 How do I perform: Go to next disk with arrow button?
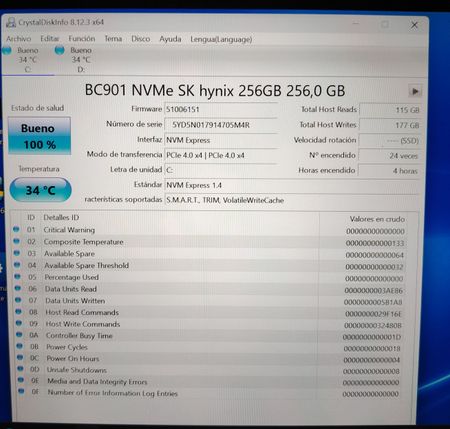coord(415,91)
